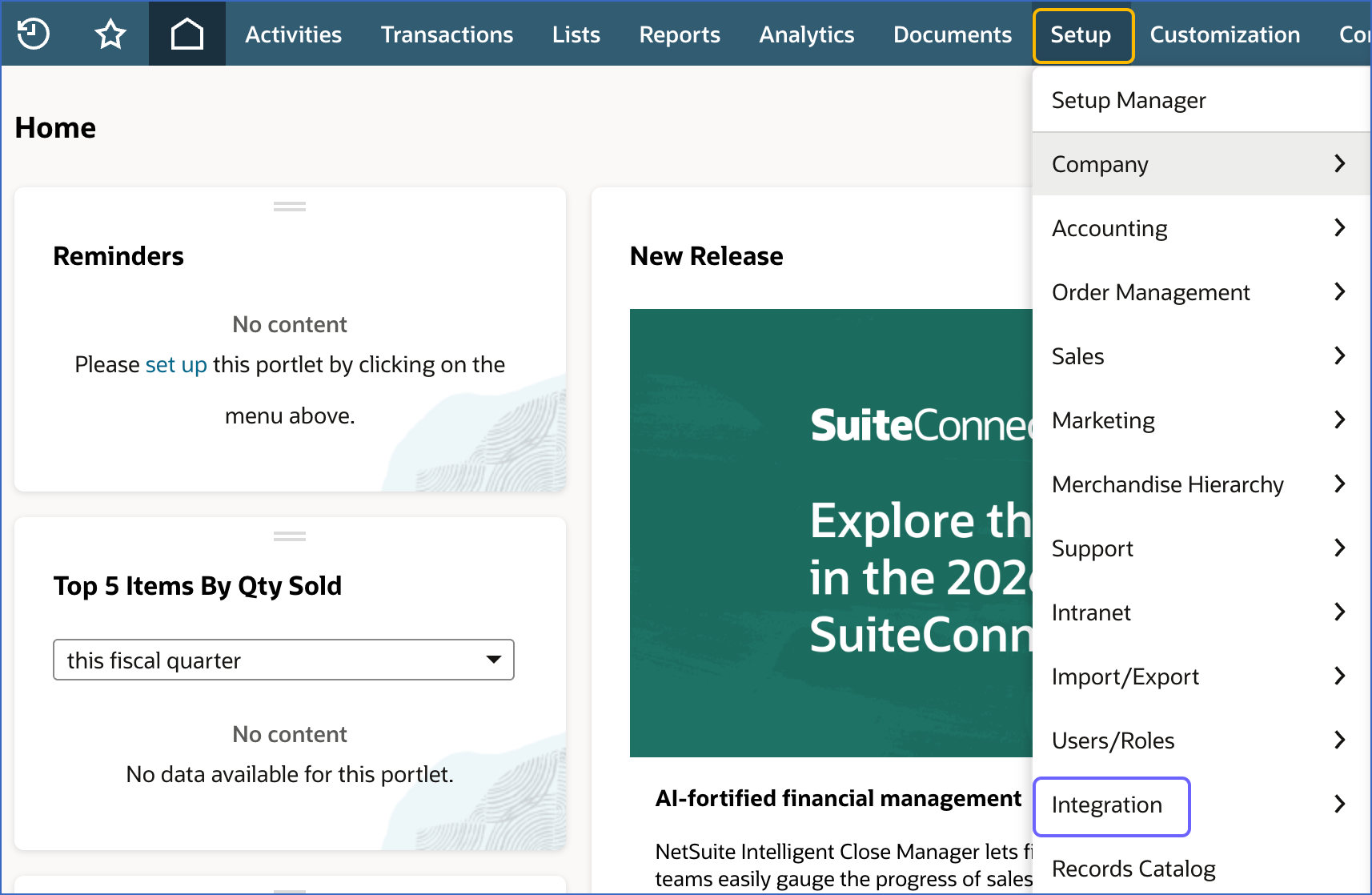
Task: Open the Recent Records history icon
Action: [34, 34]
